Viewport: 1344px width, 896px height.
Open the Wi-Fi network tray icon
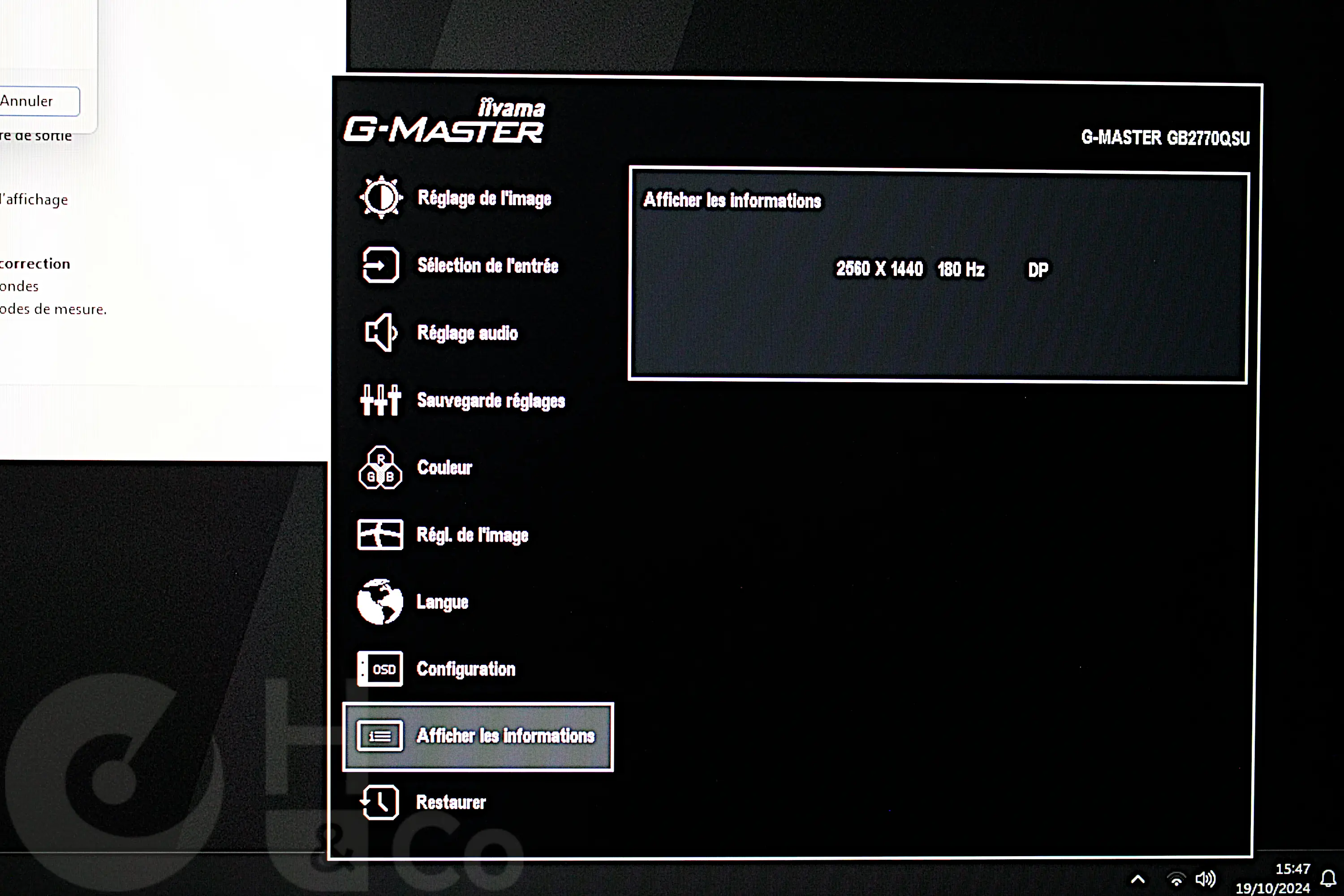pyautogui.click(x=1176, y=879)
